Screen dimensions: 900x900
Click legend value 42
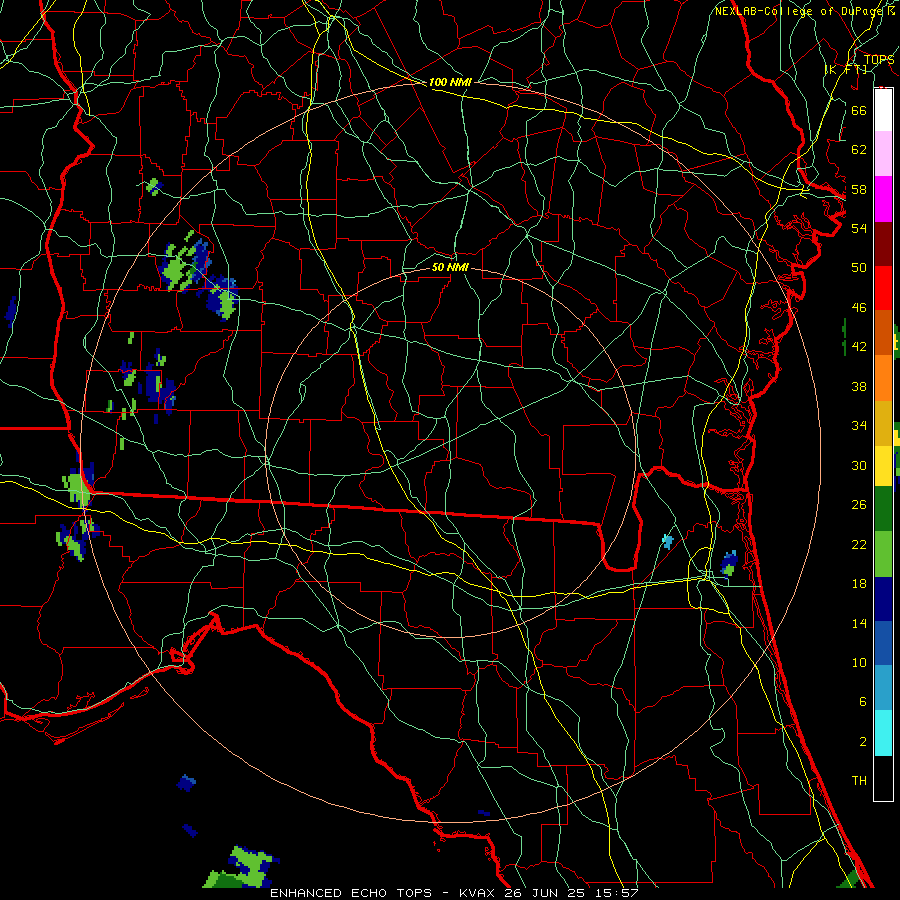pyautogui.click(x=859, y=347)
